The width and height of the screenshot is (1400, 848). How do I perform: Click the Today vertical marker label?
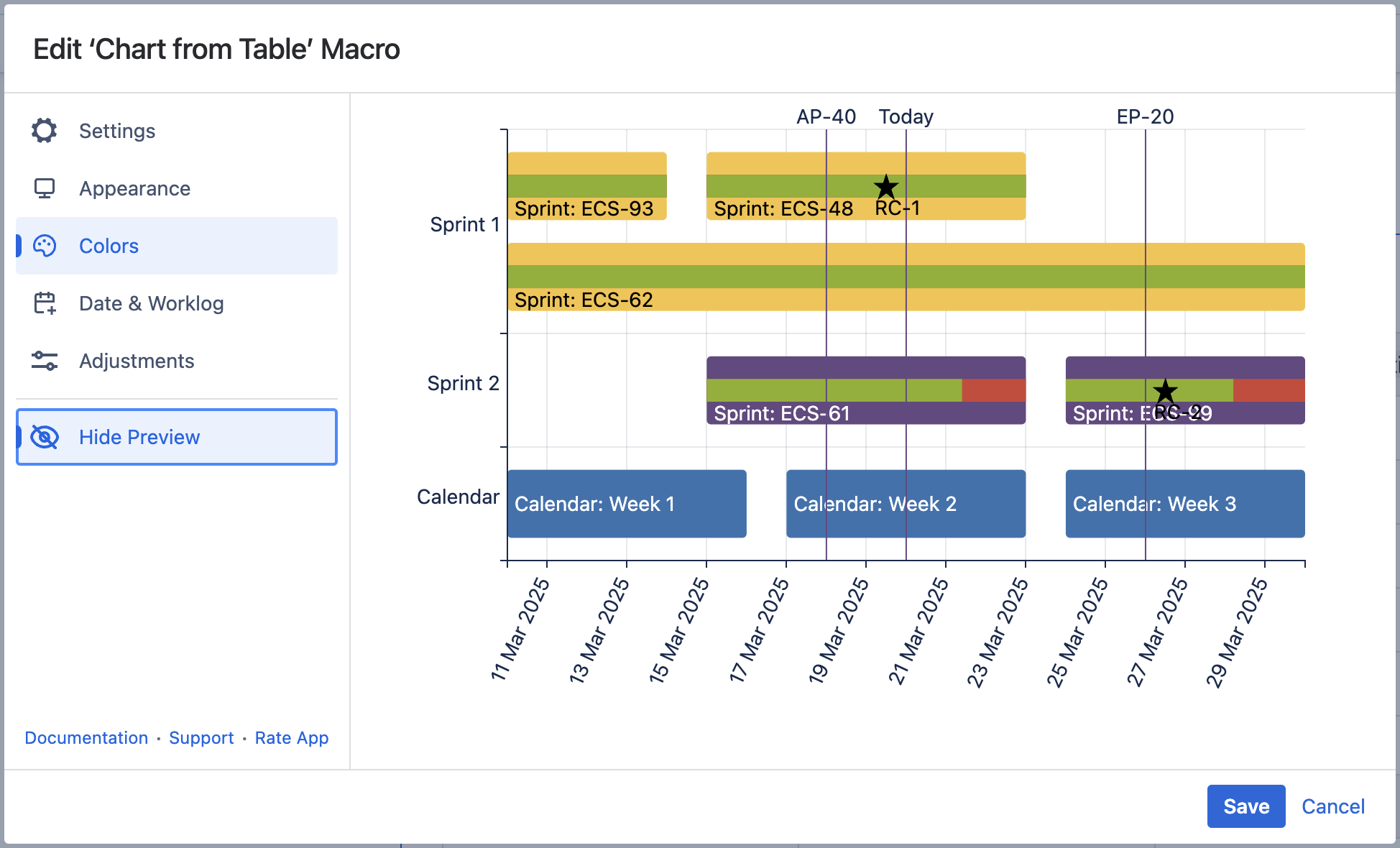tap(906, 116)
